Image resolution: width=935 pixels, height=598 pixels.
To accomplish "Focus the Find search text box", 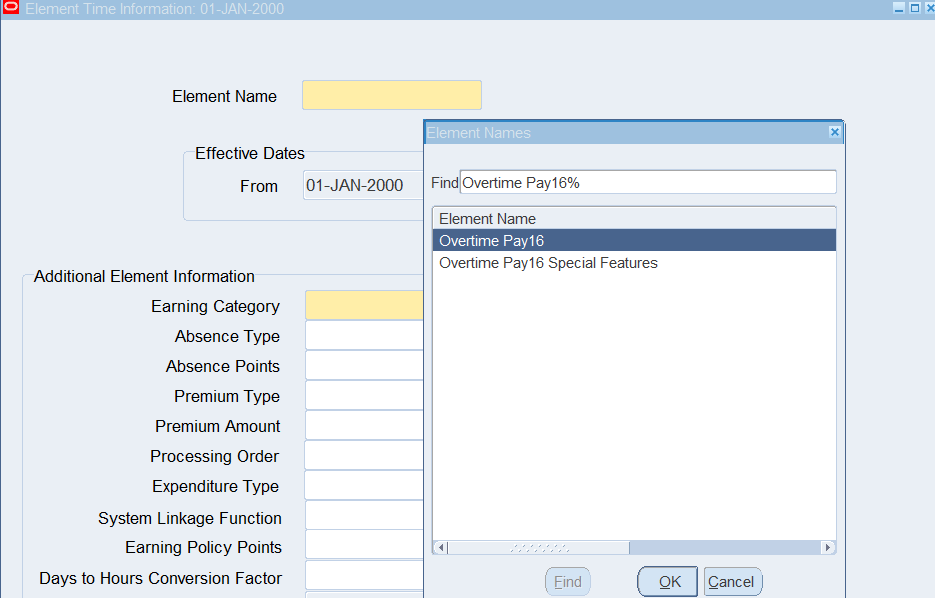I will [647, 183].
